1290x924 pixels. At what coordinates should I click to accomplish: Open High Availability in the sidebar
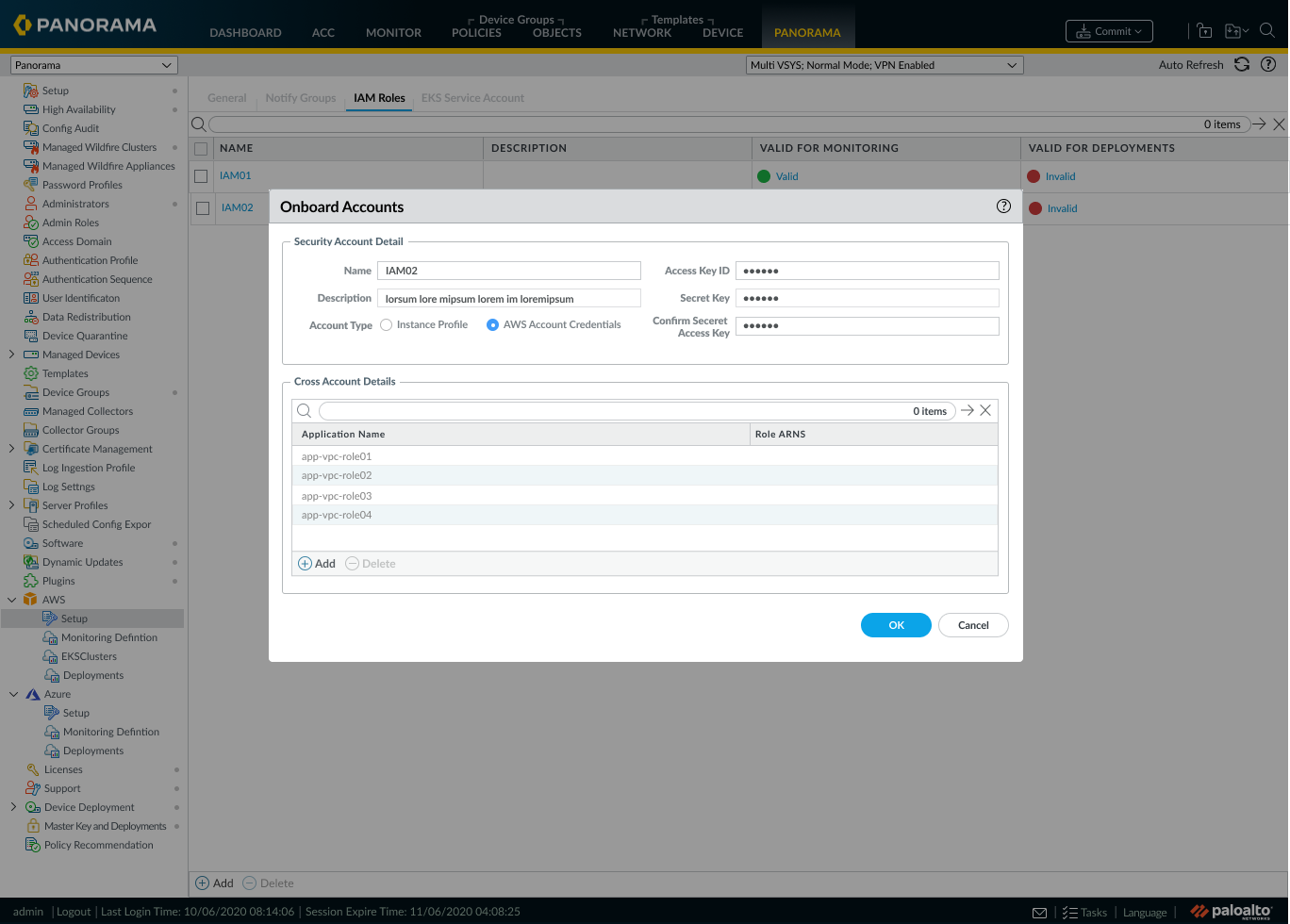click(x=79, y=109)
